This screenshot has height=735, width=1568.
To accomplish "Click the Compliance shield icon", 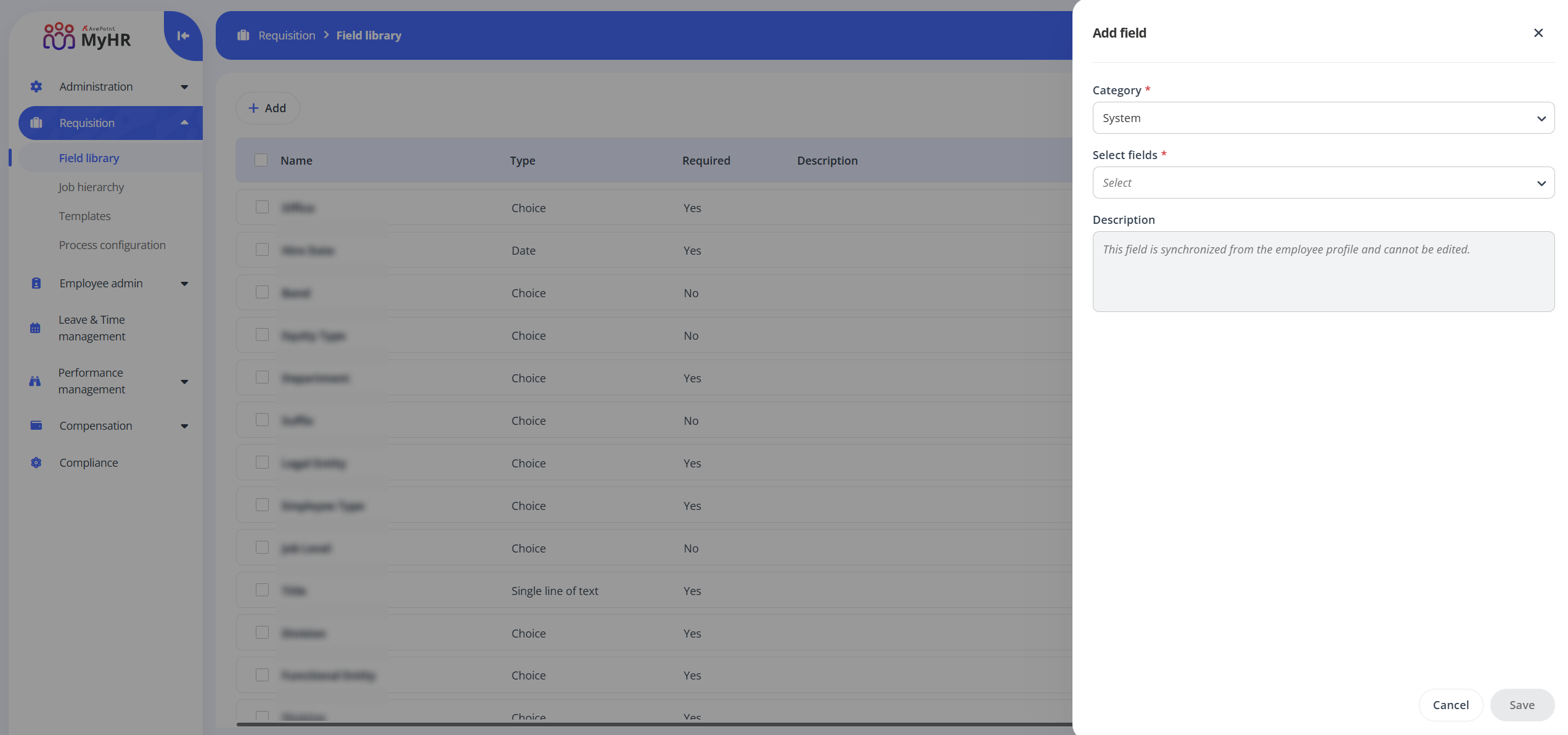I will click(x=36, y=462).
